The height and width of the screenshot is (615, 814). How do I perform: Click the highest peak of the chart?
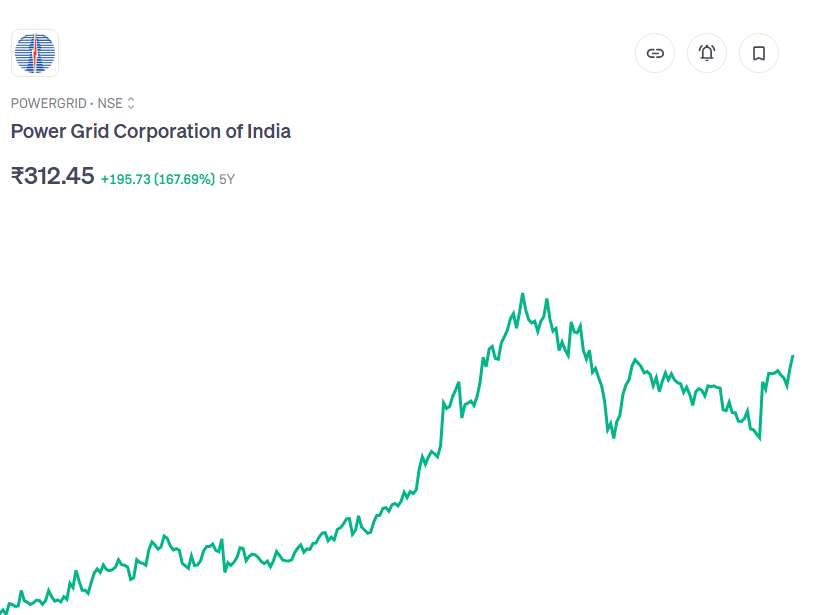coord(522,295)
